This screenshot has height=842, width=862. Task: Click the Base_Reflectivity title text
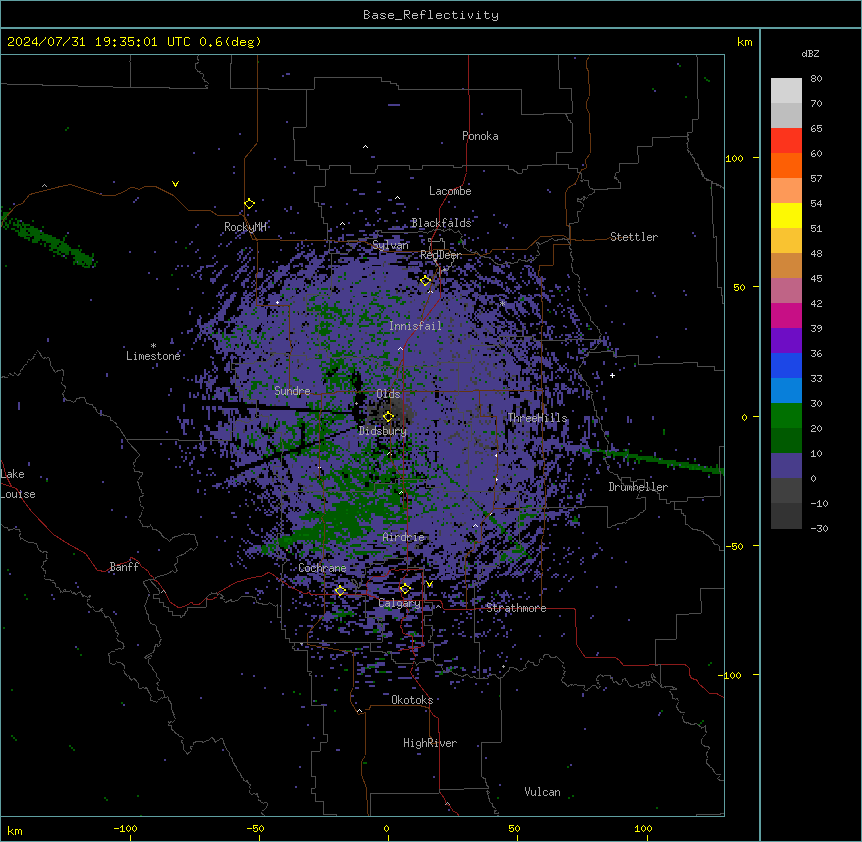click(431, 15)
